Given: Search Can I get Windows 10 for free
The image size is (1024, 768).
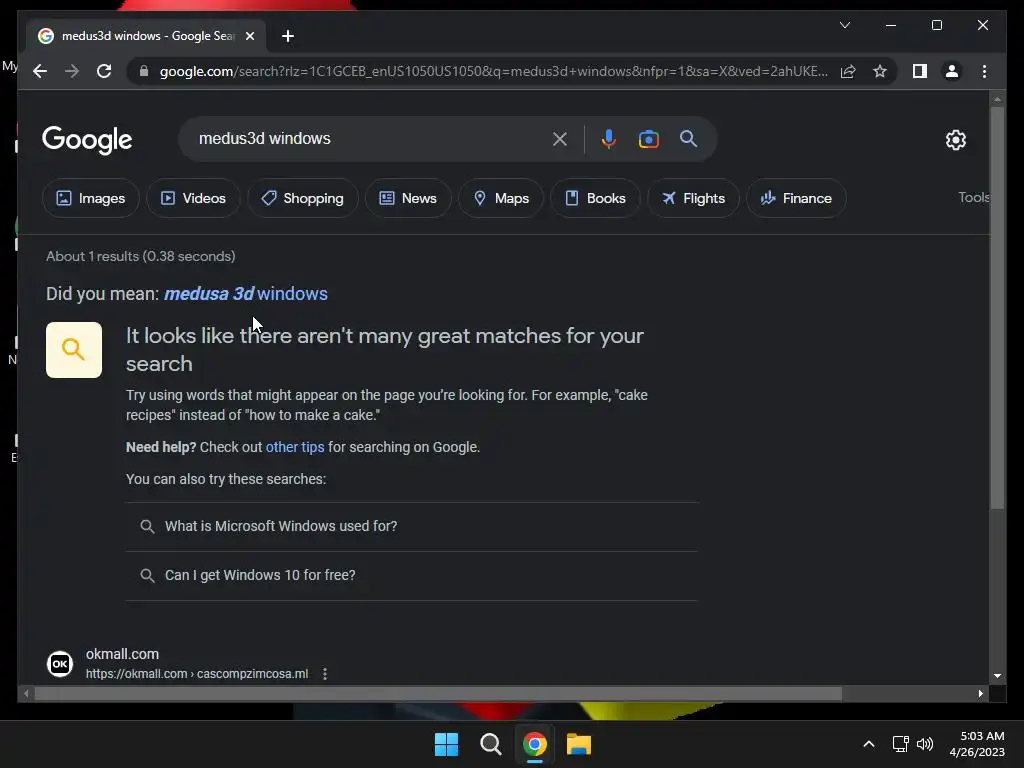Looking at the screenshot, I should point(411,575).
